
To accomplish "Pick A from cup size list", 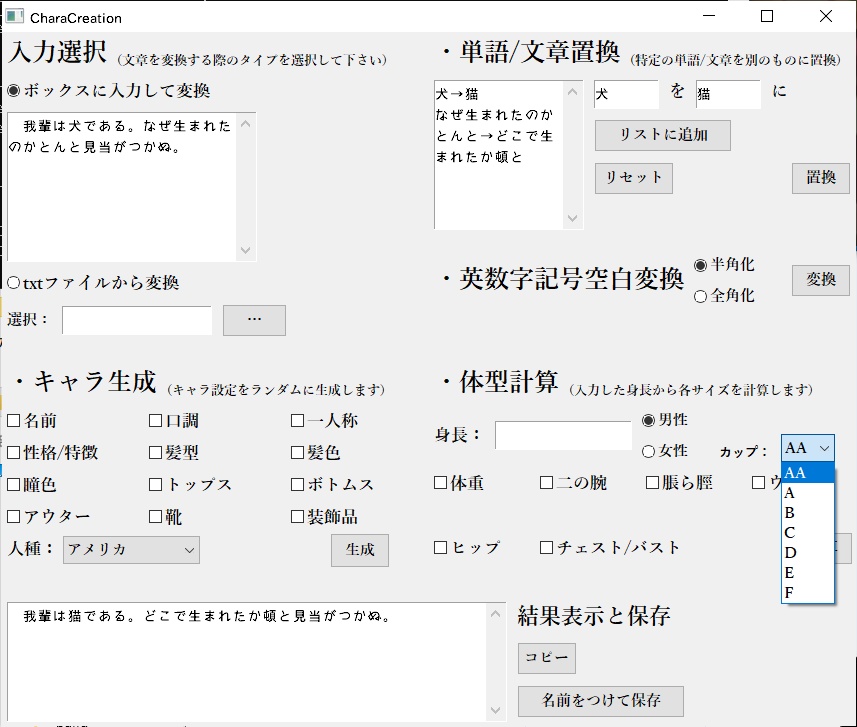I will click(808, 493).
